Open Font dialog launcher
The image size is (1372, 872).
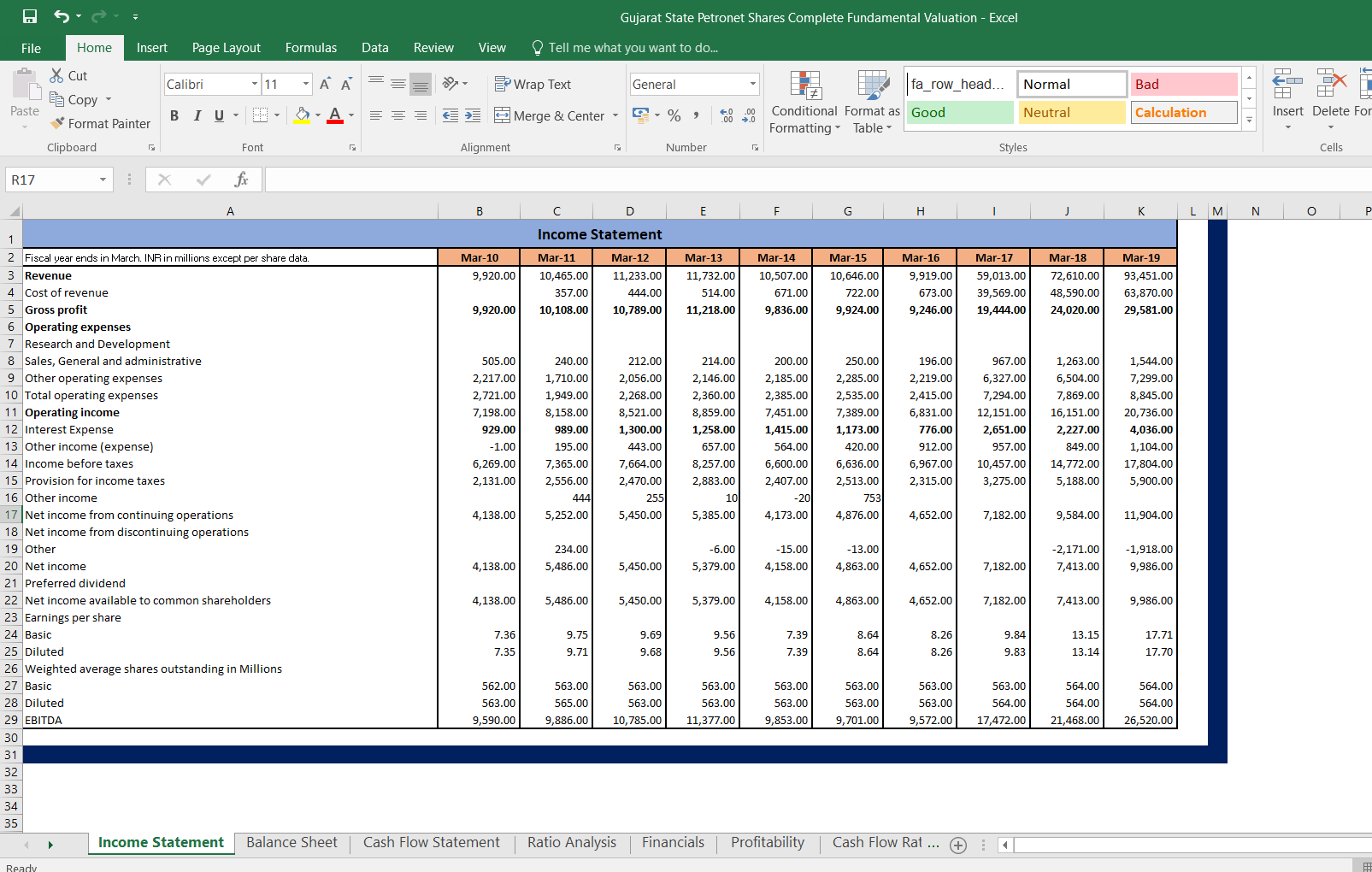(352, 148)
